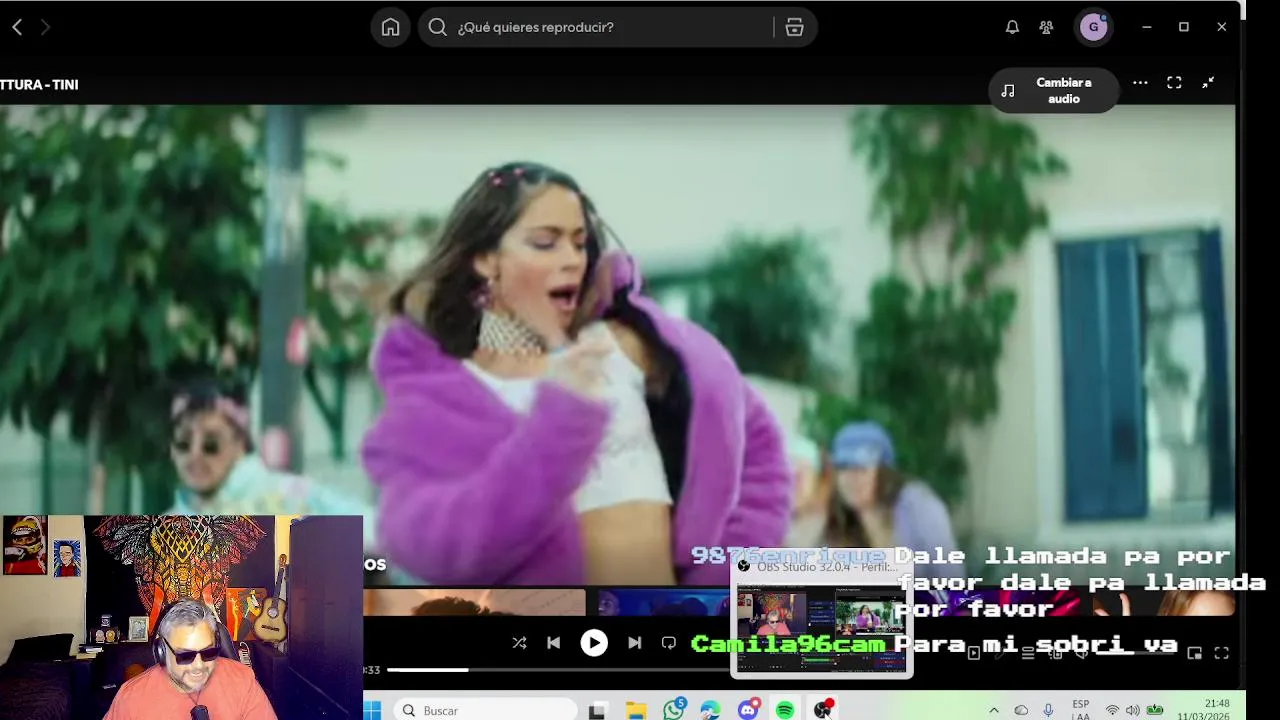The height and width of the screenshot is (720, 1280).
Task: Go forward with the right arrow
Action: [x=45, y=27]
